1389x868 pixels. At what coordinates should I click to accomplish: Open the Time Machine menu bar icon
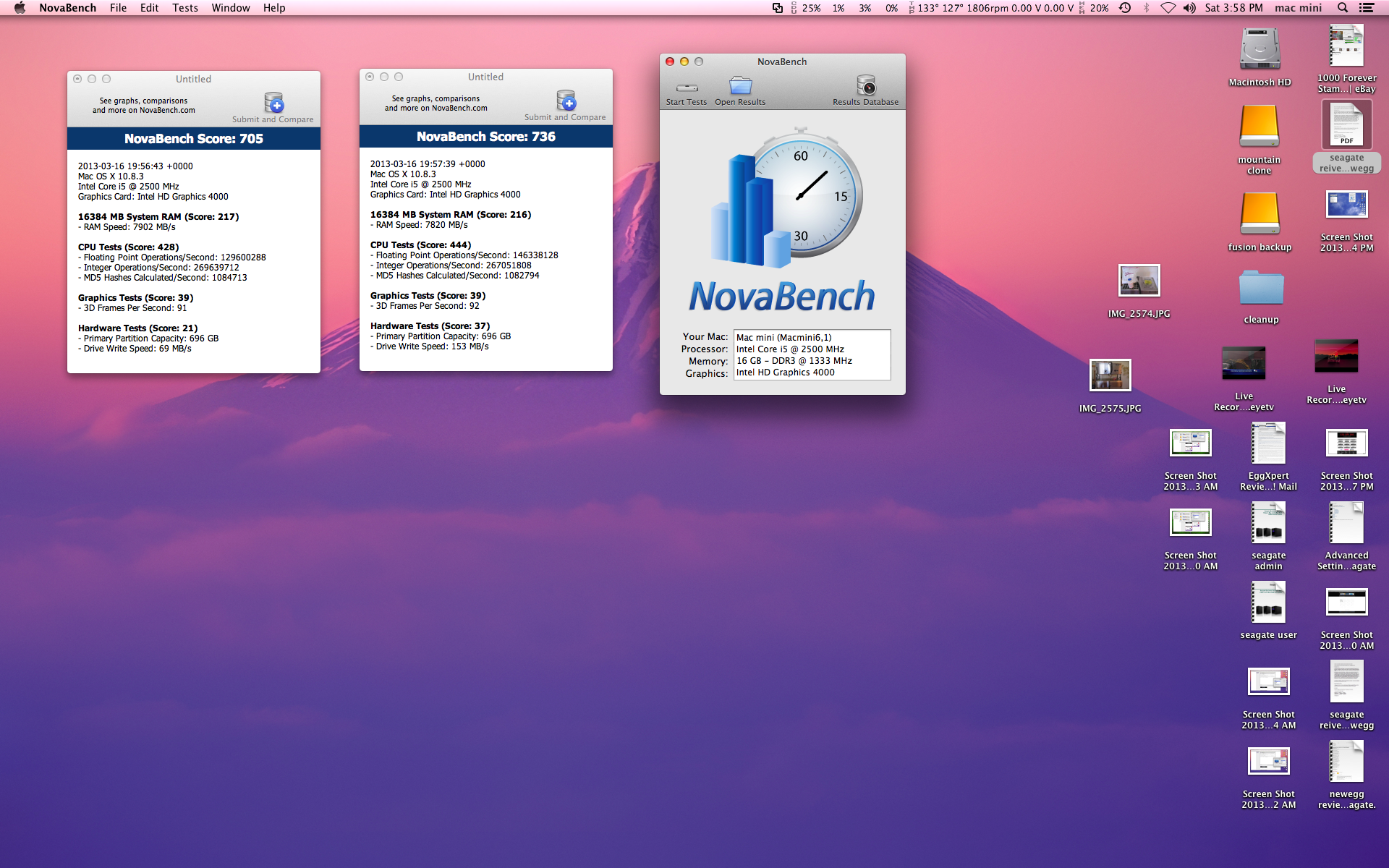click(x=1125, y=8)
